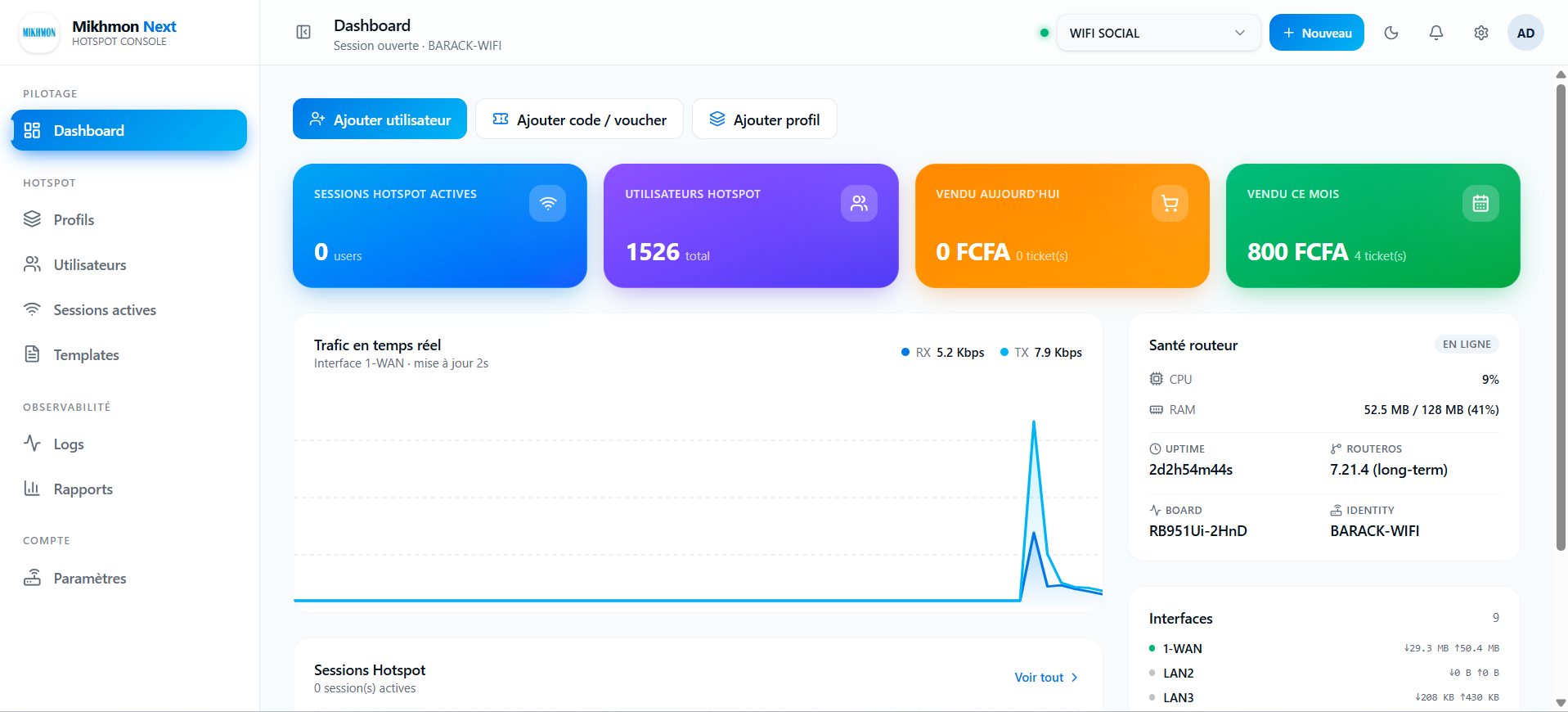Click the Nouveau button
The height and width of the screenshot is (712, 1568).
[1316, 33]
